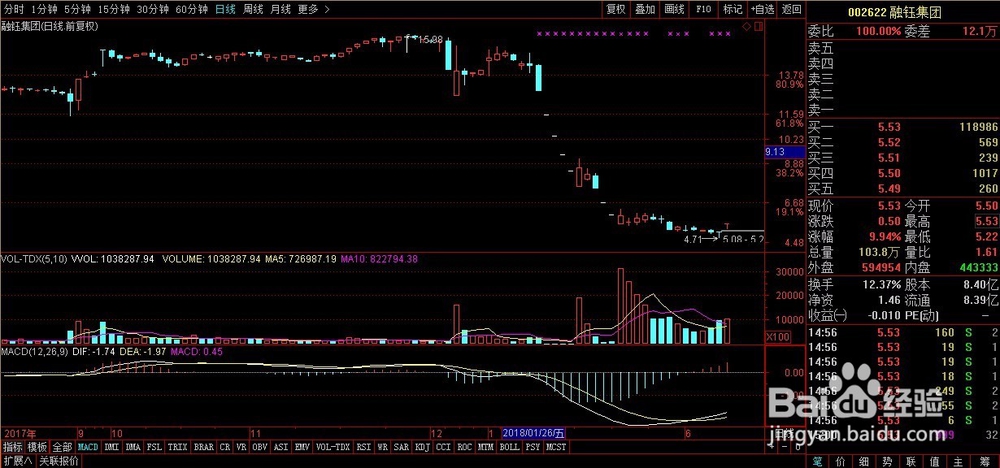Image resolution: width=1000 pixels, height=468 pixels.
Task: Select the KDJ indicator
Action: (x=423, y=447)
